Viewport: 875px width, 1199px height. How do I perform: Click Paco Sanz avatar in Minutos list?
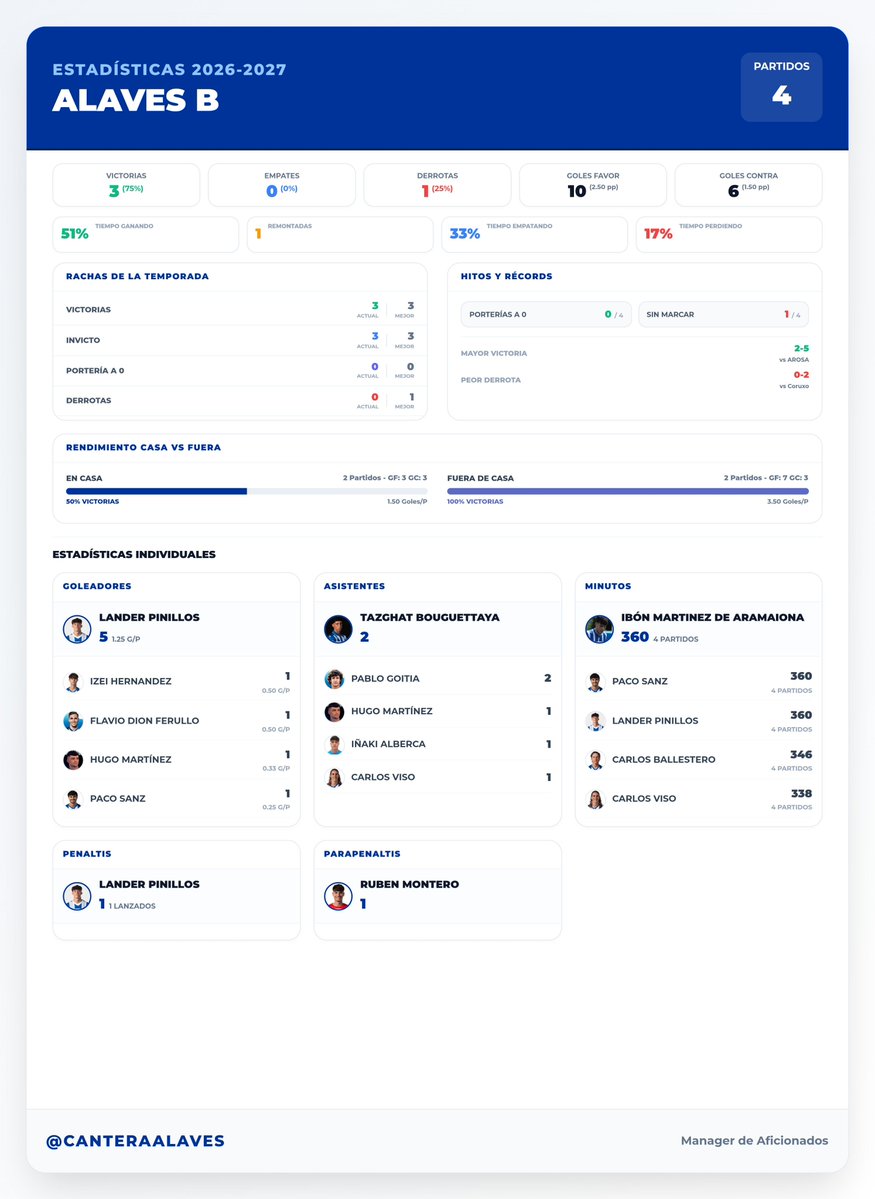(x=595, y=681)
